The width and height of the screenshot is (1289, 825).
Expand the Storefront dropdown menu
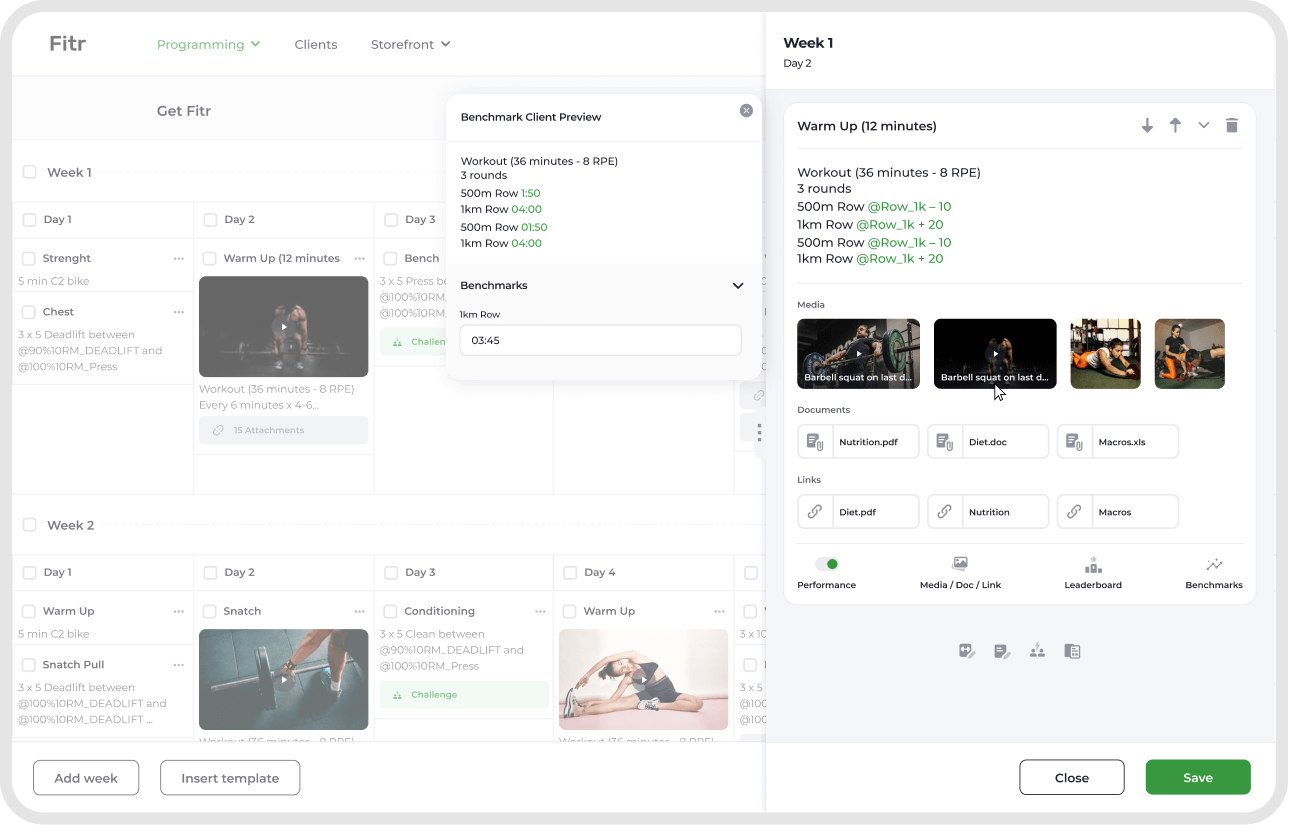410,44
